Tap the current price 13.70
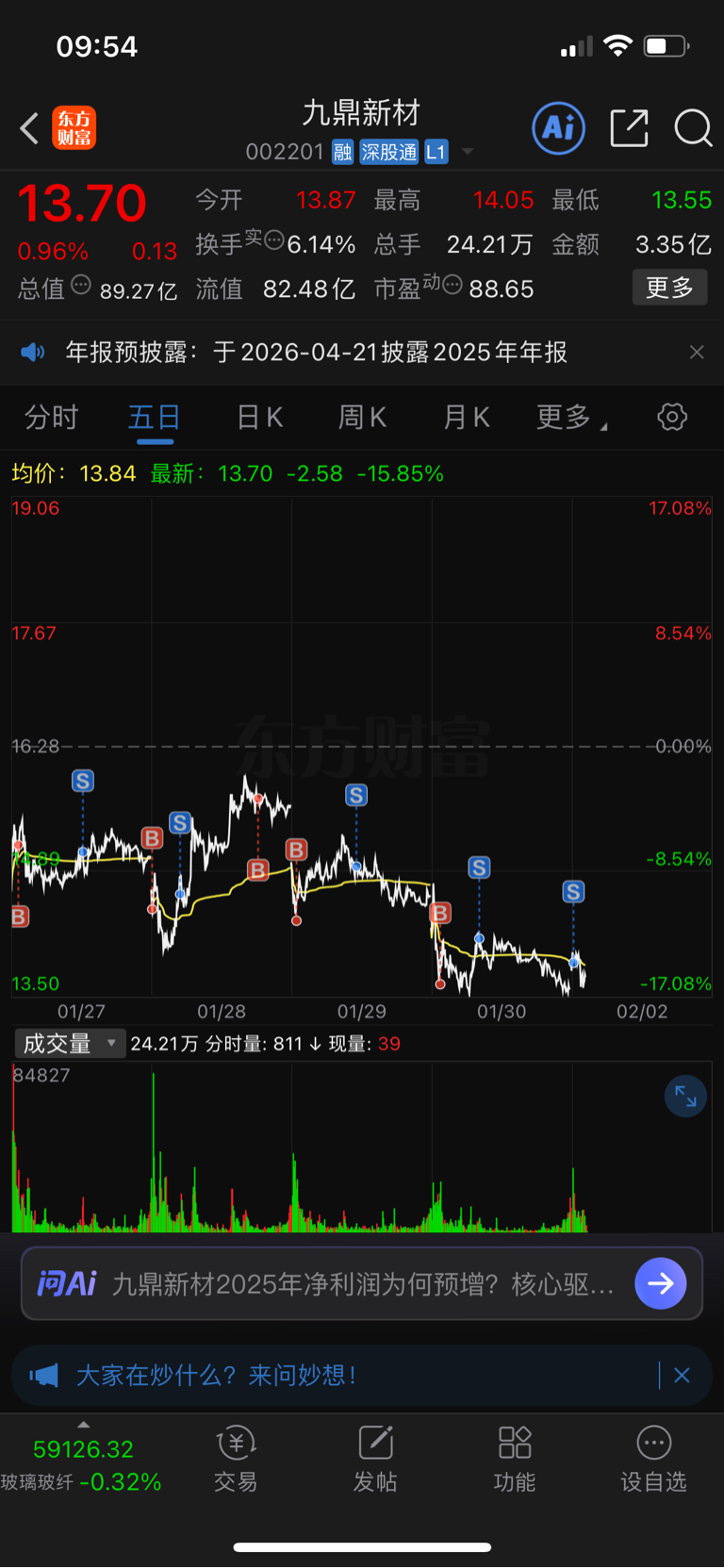Viewport: 724px width, 1568px height. tap(82, 203)
